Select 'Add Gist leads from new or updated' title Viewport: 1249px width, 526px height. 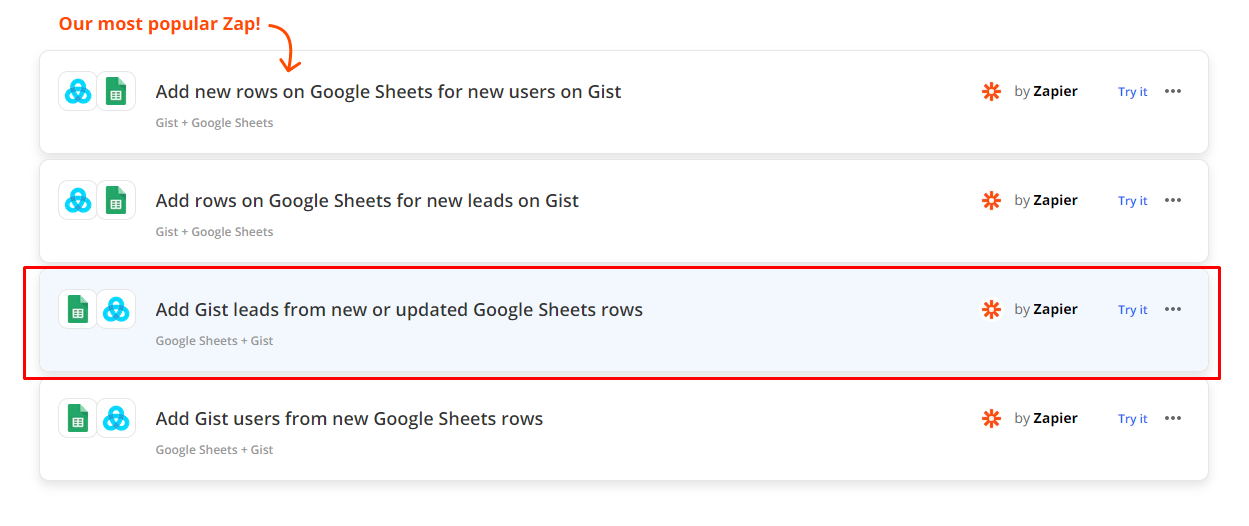click(x=399, y=310)
